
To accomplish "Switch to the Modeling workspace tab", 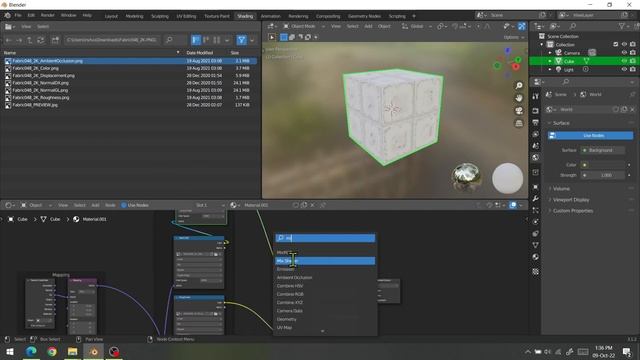I will [x=134, y=16].
